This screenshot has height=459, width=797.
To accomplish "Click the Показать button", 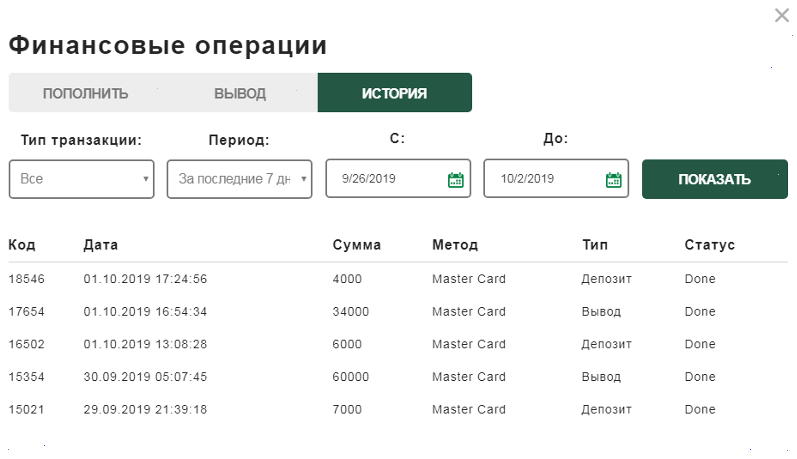I will coord(715,179).
